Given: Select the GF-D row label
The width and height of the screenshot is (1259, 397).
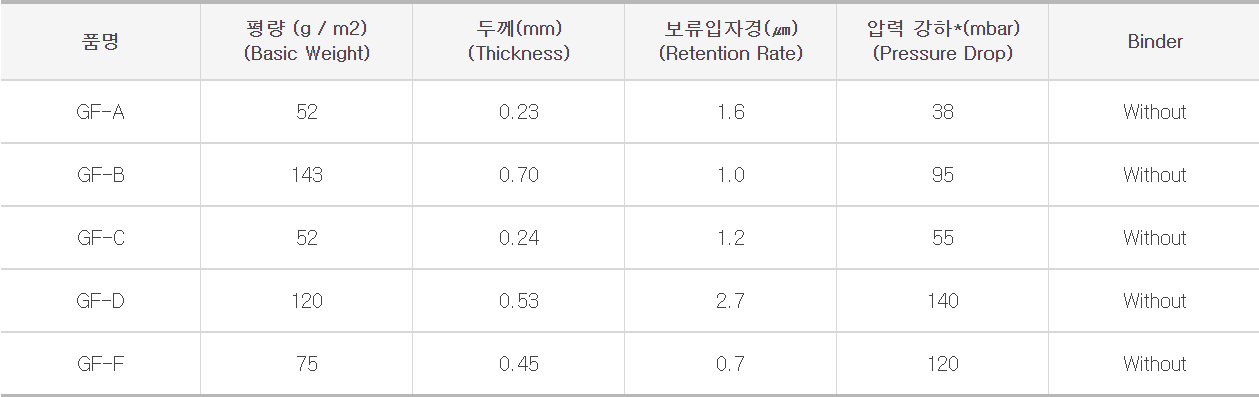Looking at the screenshot, I should tap(100, 301).
